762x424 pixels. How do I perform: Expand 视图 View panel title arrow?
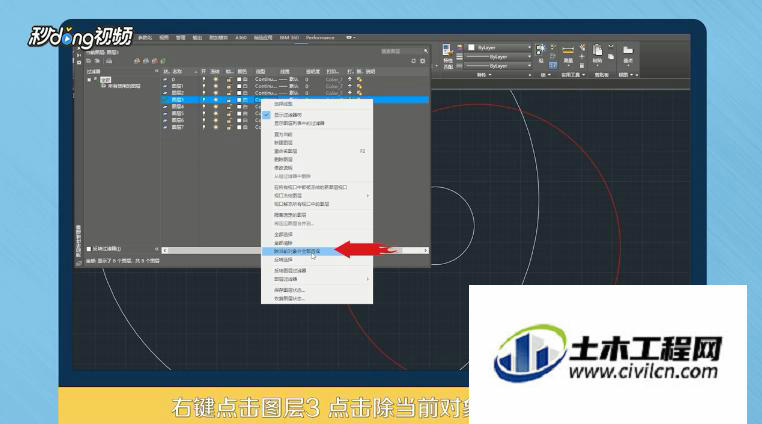click(632, 75)
